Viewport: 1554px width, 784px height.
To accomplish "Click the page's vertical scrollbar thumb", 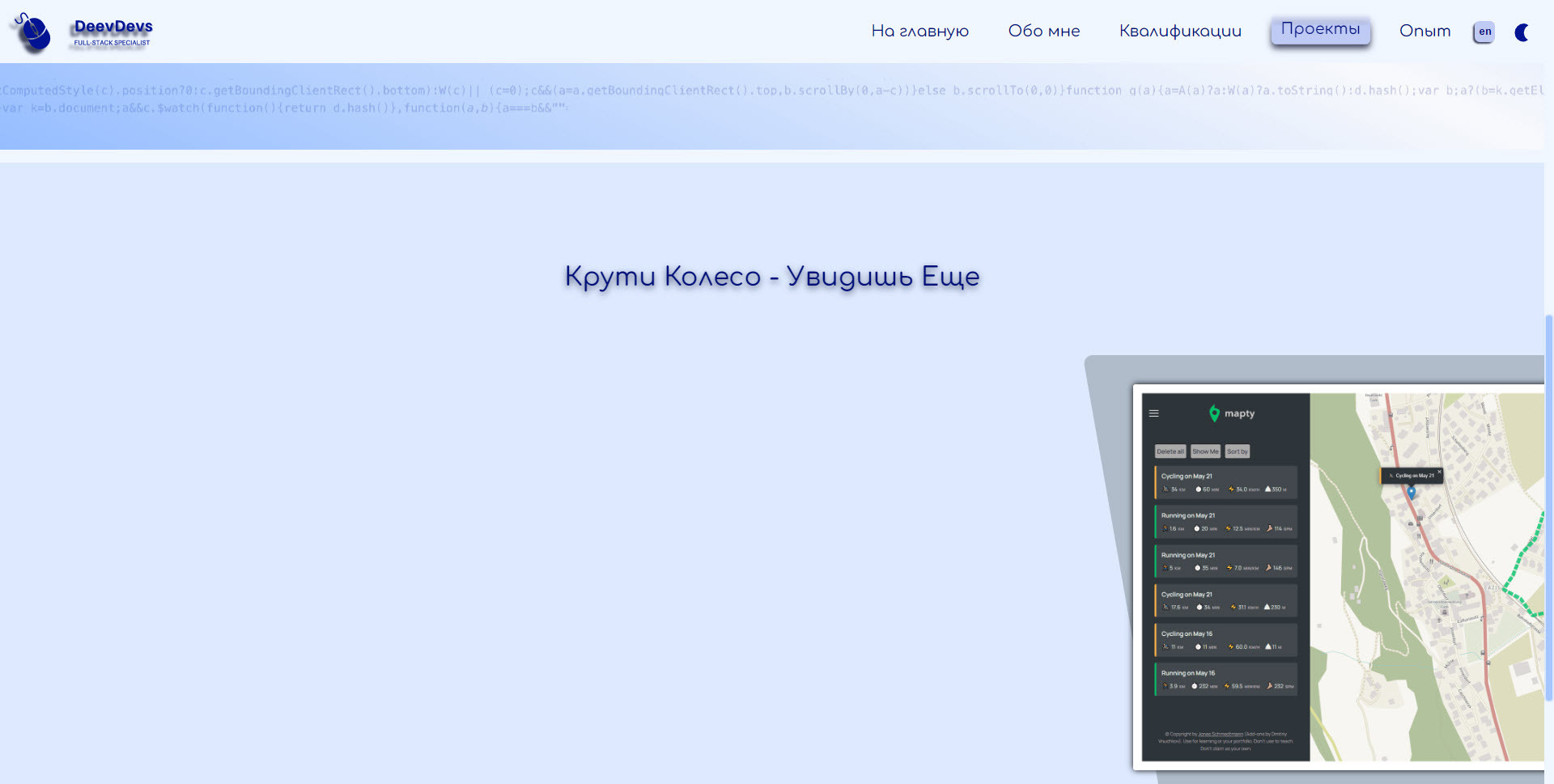I will point(1549,507).
